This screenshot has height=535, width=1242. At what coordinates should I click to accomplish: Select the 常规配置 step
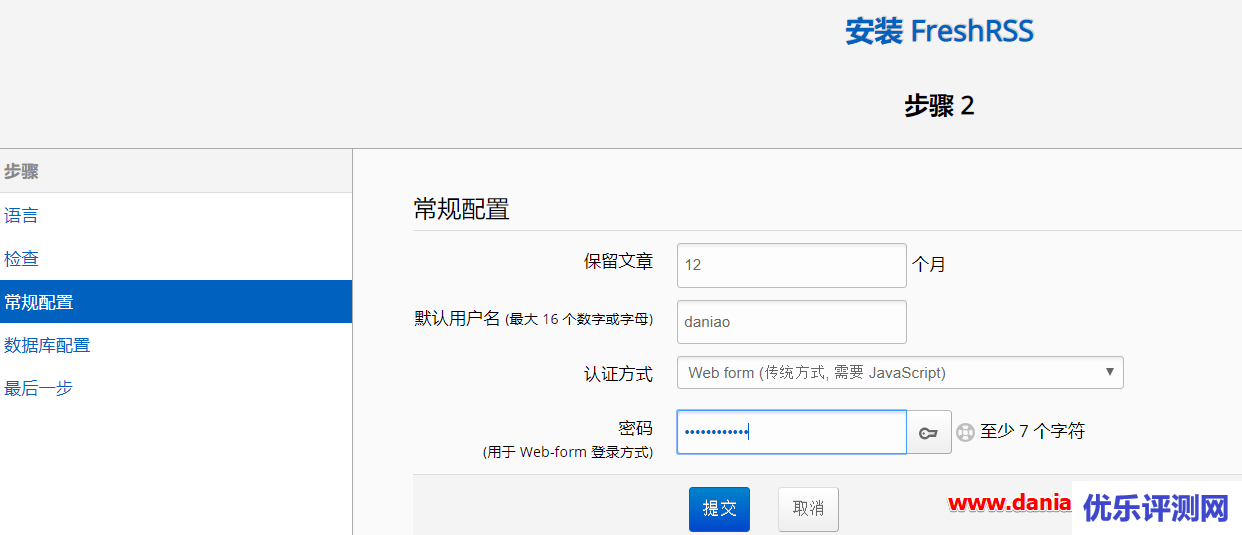176,302
